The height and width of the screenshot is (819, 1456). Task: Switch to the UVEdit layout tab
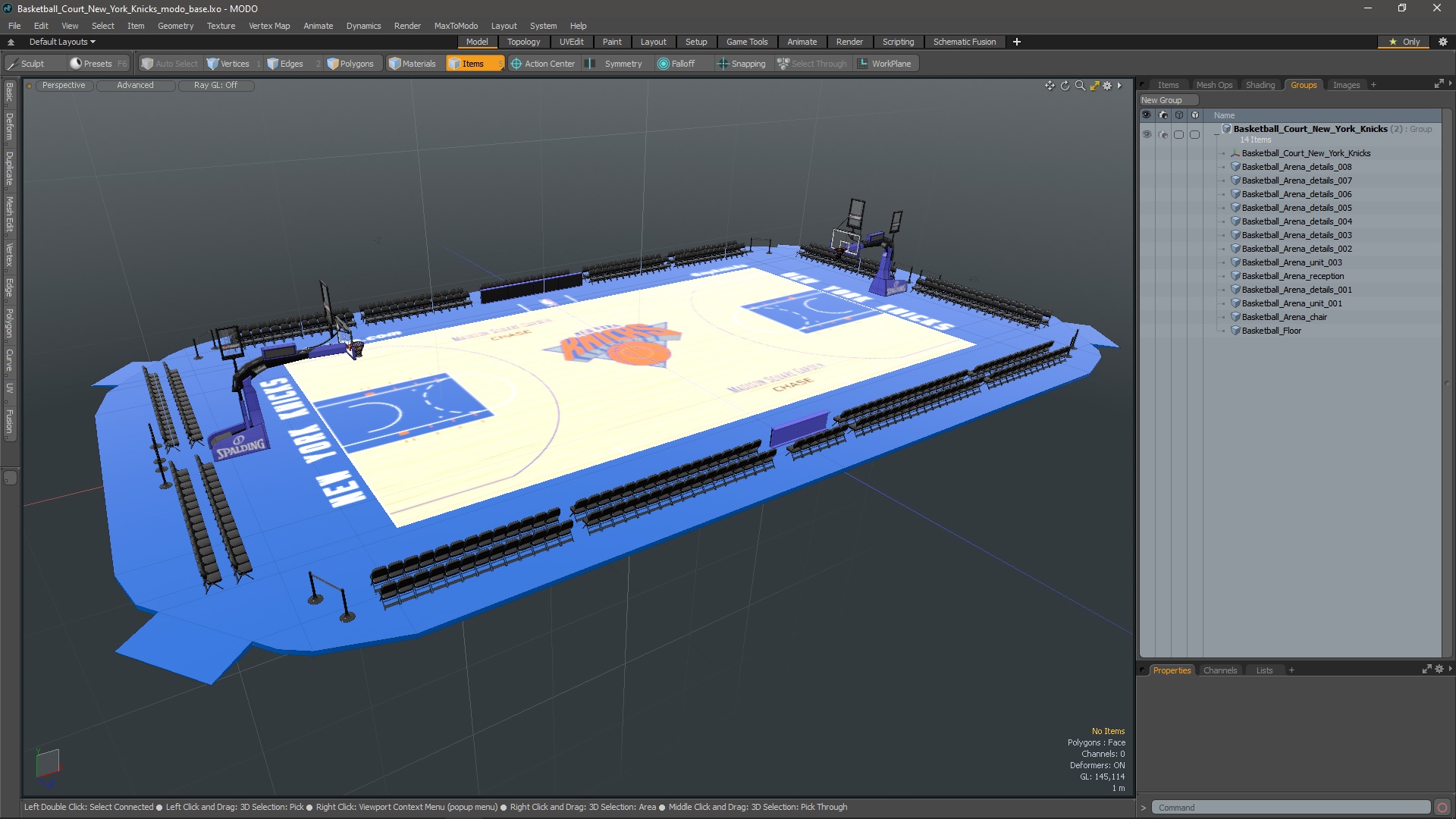coord(572,42)
